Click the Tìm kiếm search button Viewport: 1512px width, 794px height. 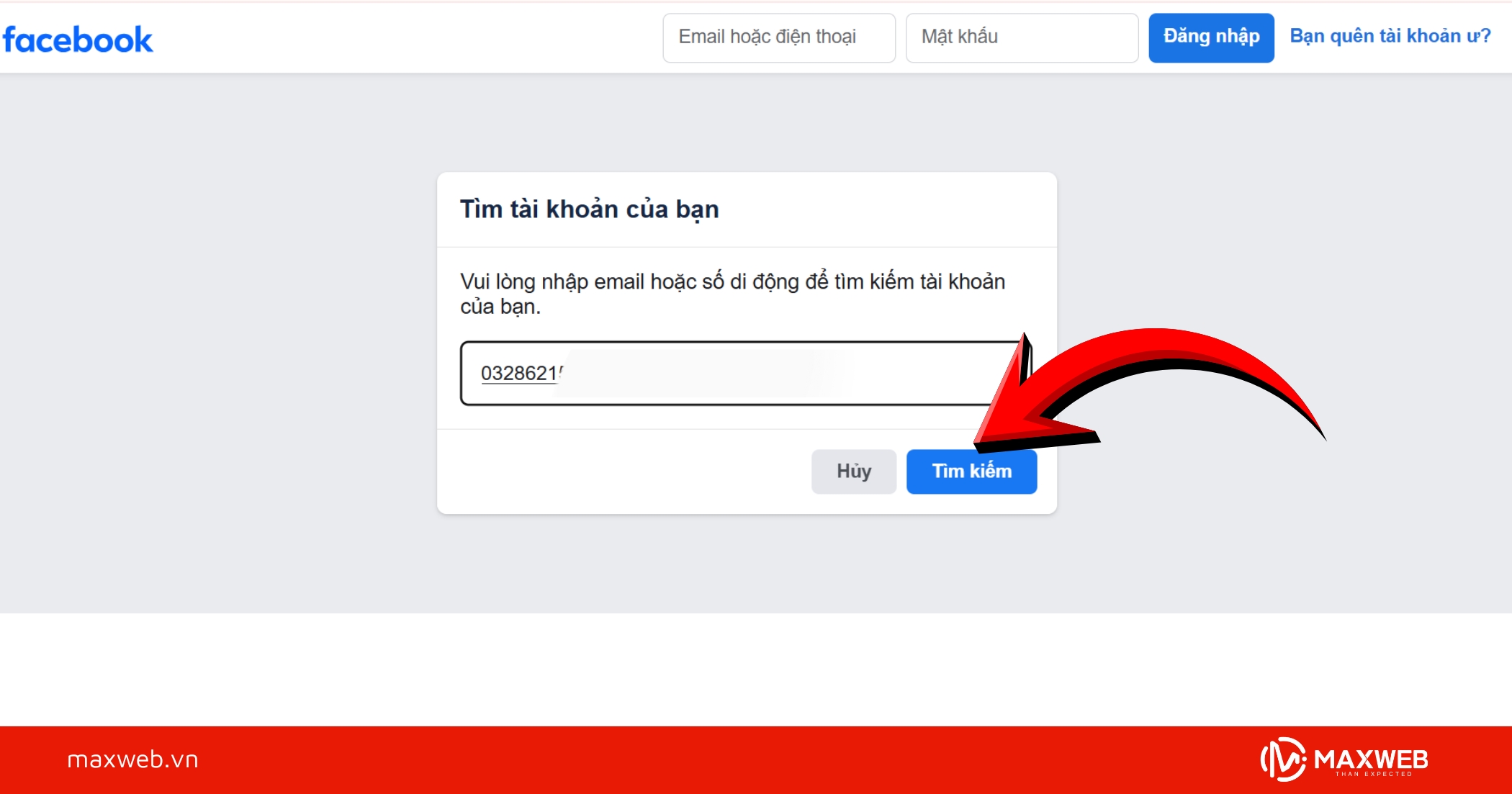(x=971, y=472)
